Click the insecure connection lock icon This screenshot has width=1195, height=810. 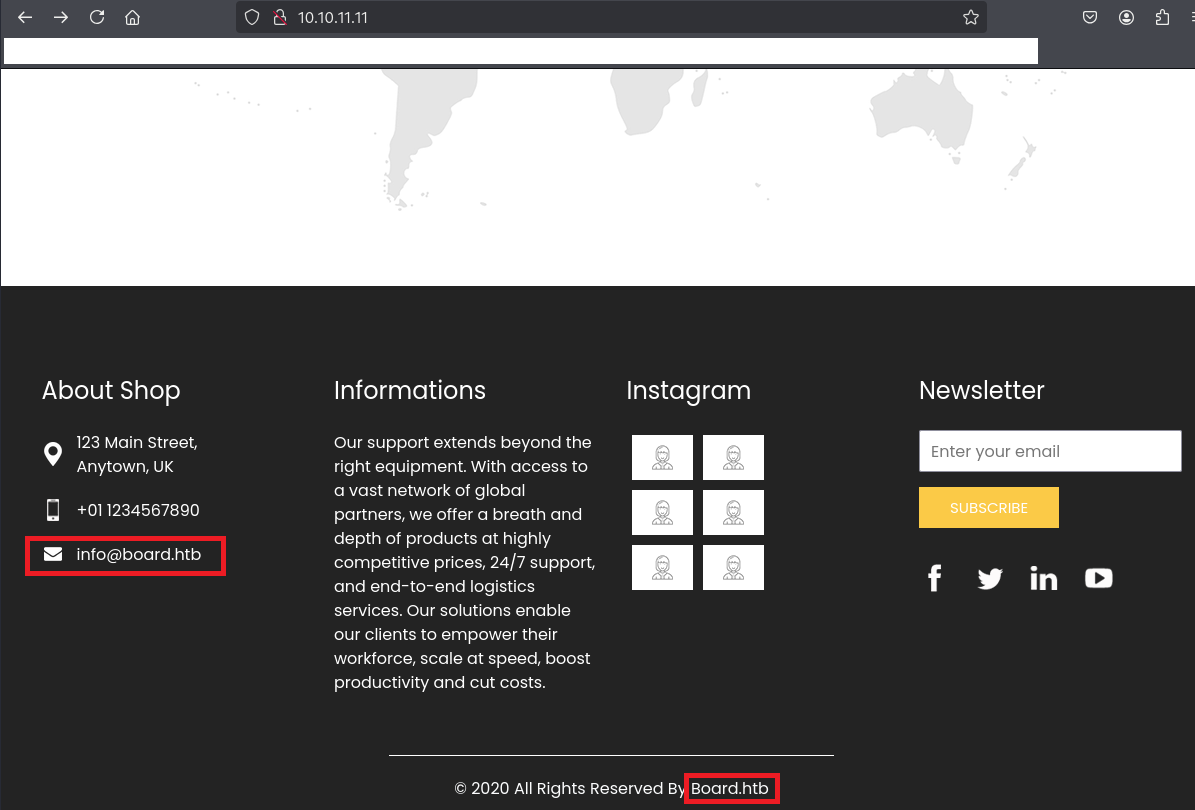click(280, 17)
